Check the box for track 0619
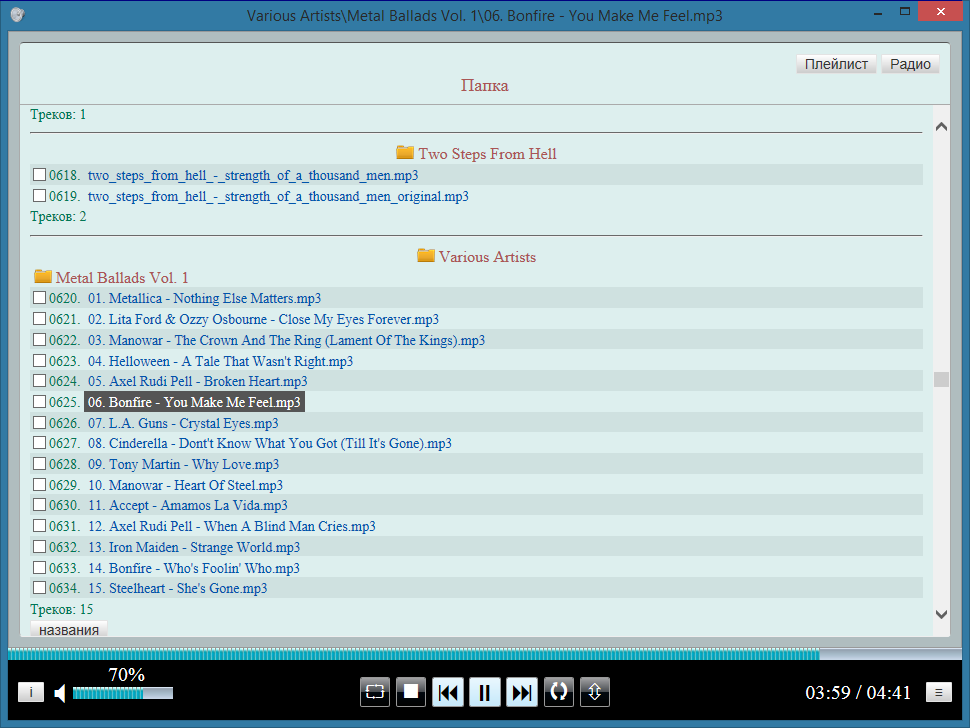The height and width of the screenshot is (728, 970). click(x=39, y=195)
